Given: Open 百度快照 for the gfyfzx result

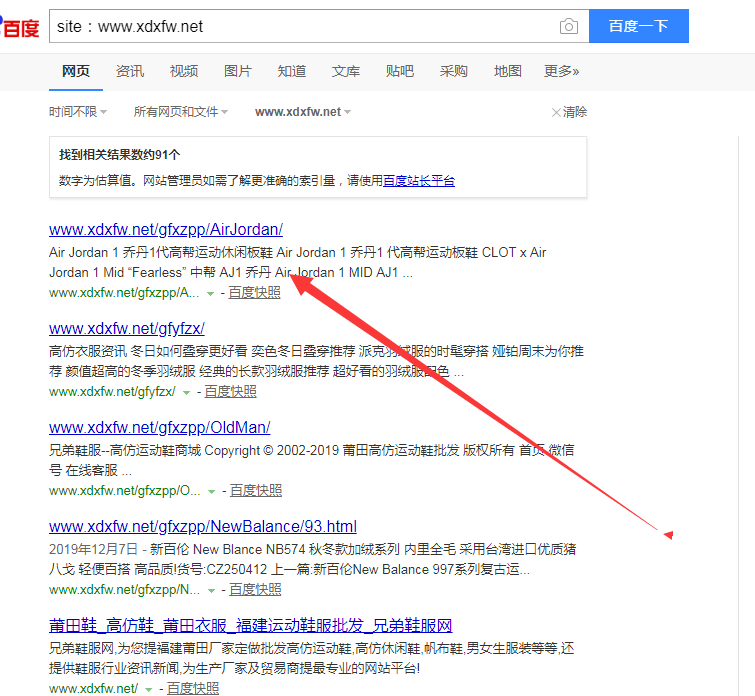Looking at the screenshot, I should pyautogui.click(x=231, y=392).
